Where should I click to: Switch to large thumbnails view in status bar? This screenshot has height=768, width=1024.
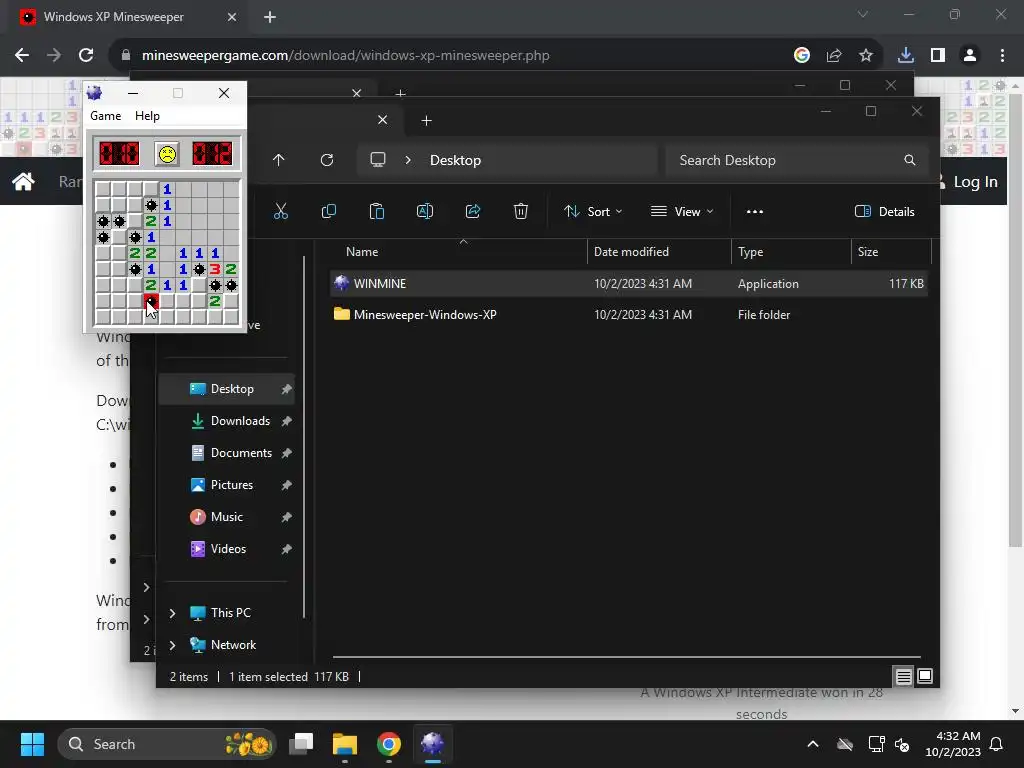click(925, 677)
